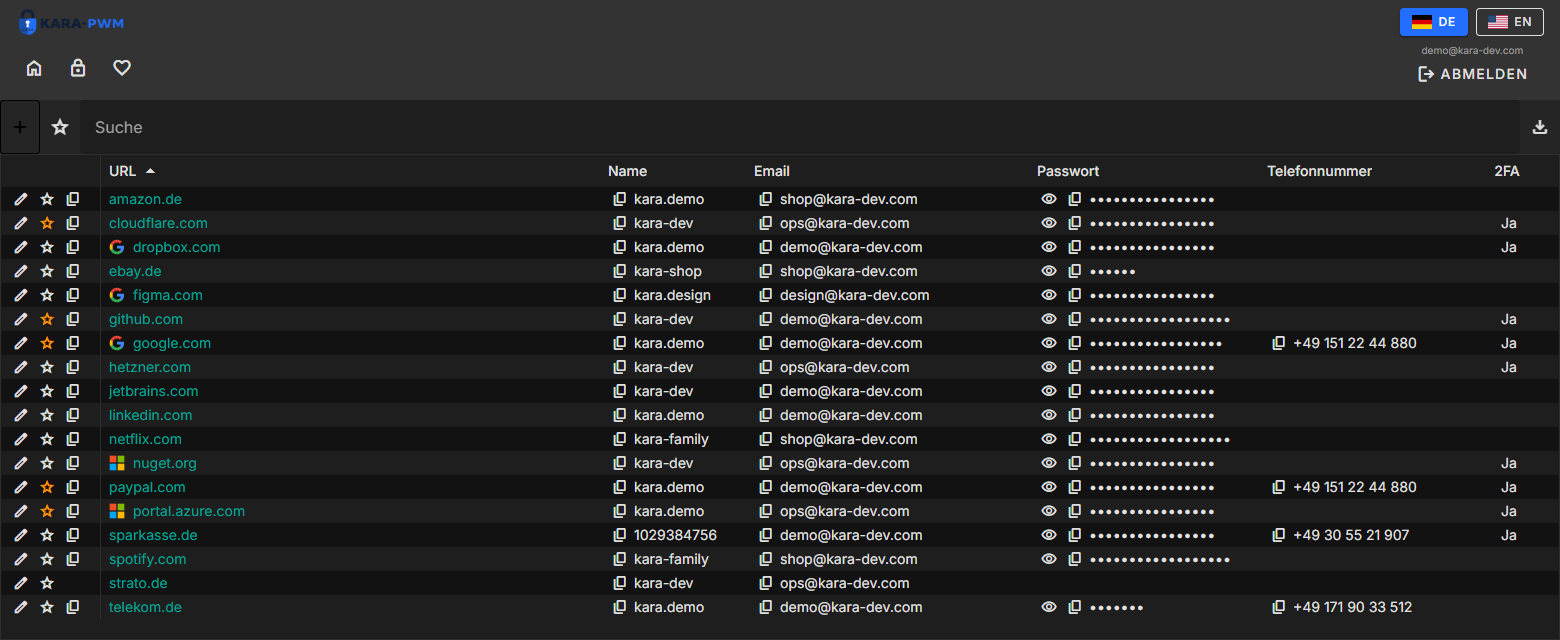Favorite dropbox.com via its star
Screen dimensions: 1560x640
47,247
